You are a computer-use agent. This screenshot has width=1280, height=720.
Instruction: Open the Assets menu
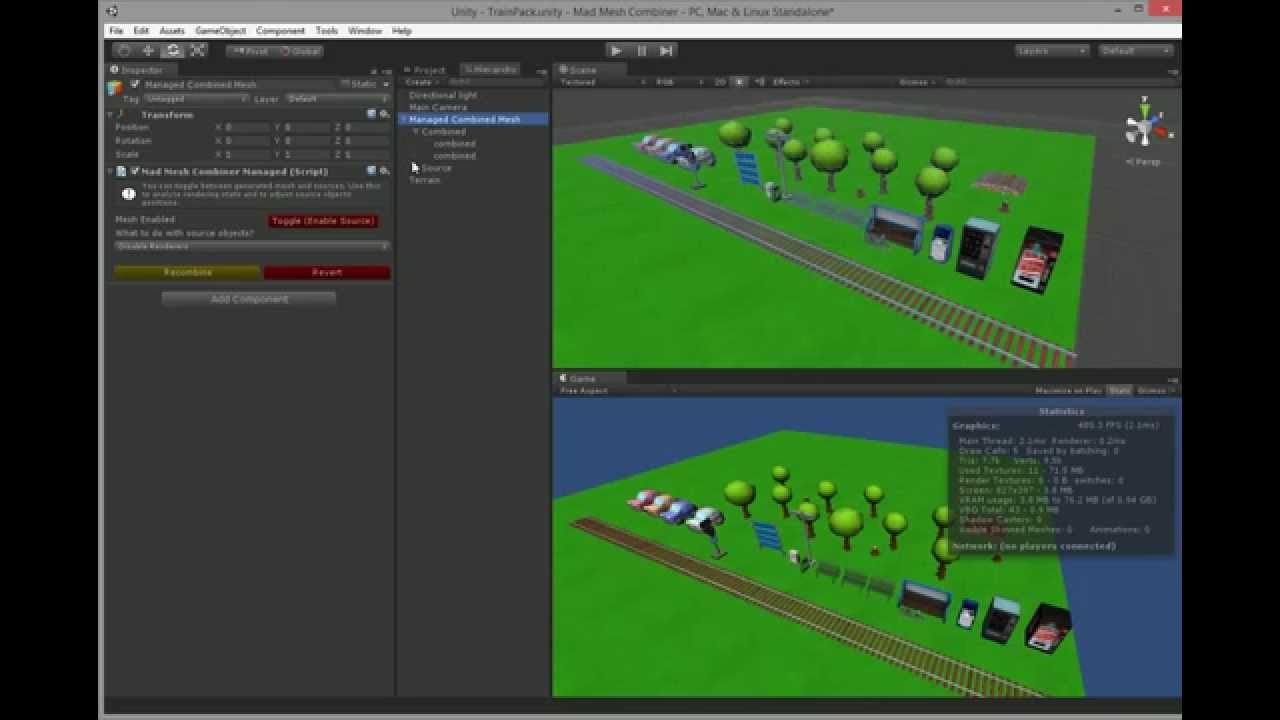point(172,31)
